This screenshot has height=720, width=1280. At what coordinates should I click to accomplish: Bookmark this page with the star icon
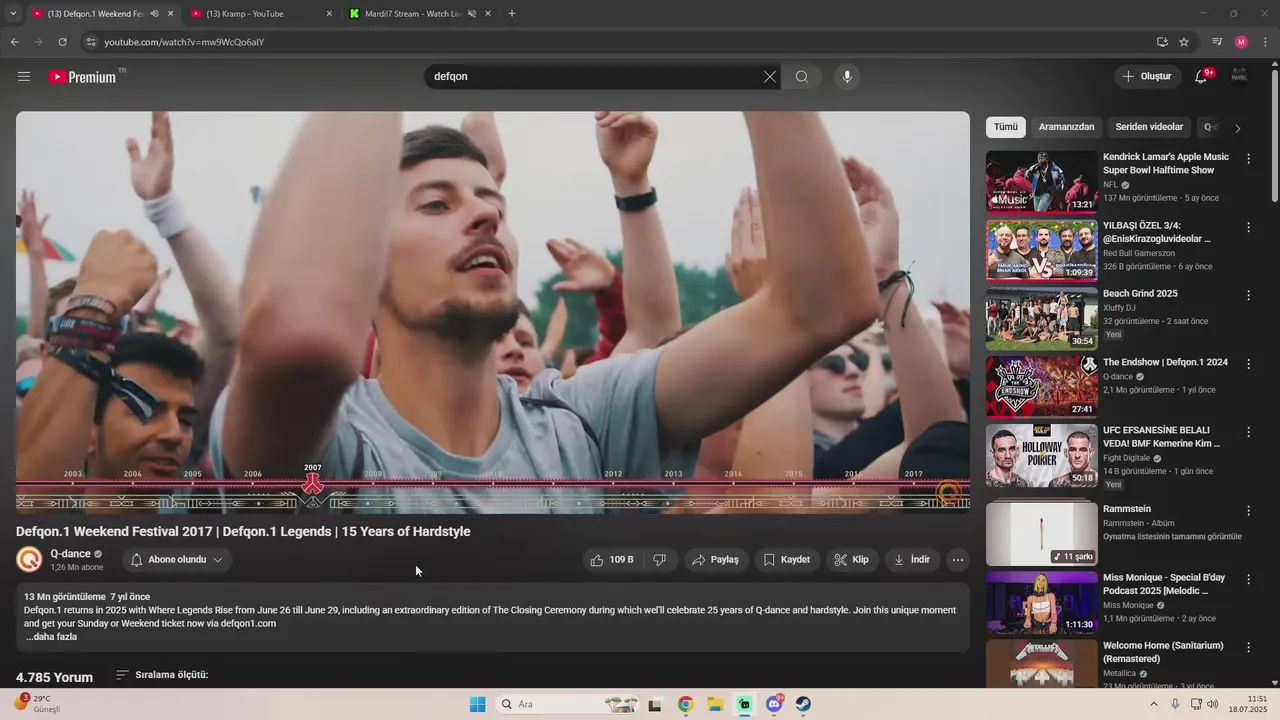pyautogui.click(x=1184, y=42)
